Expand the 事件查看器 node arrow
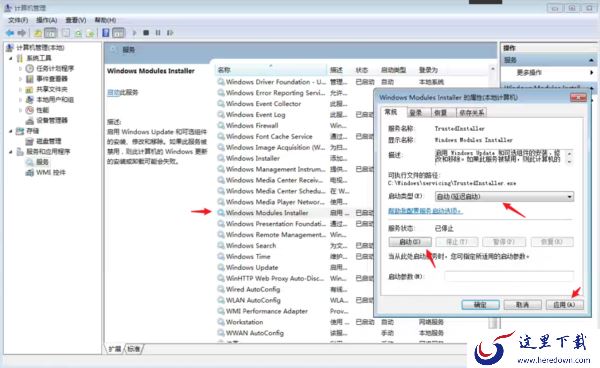Screen dimensions: 600x368 tap(21, 79)
